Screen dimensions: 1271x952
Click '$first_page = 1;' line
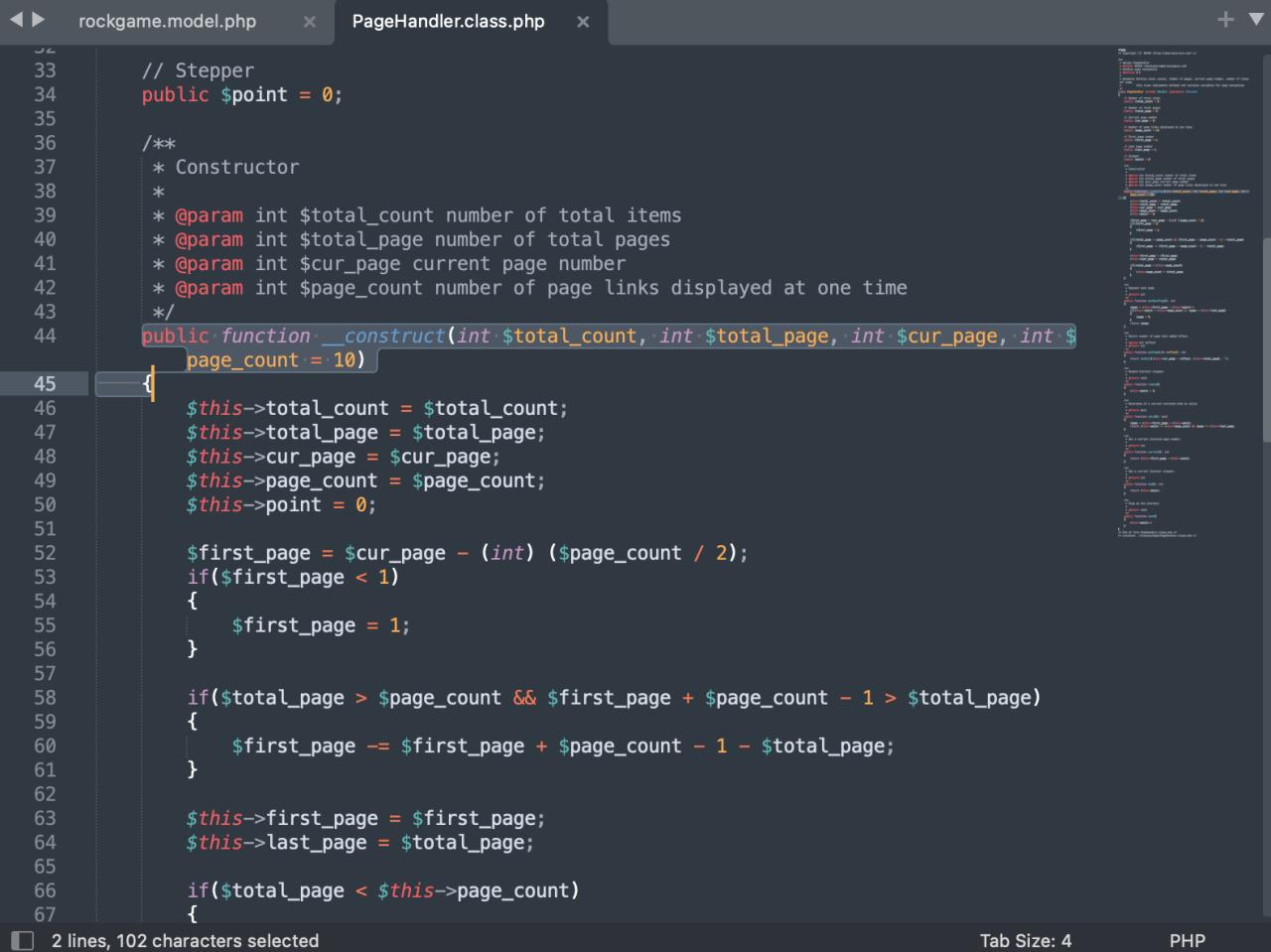pyautogui.click(x=321, y=625)
